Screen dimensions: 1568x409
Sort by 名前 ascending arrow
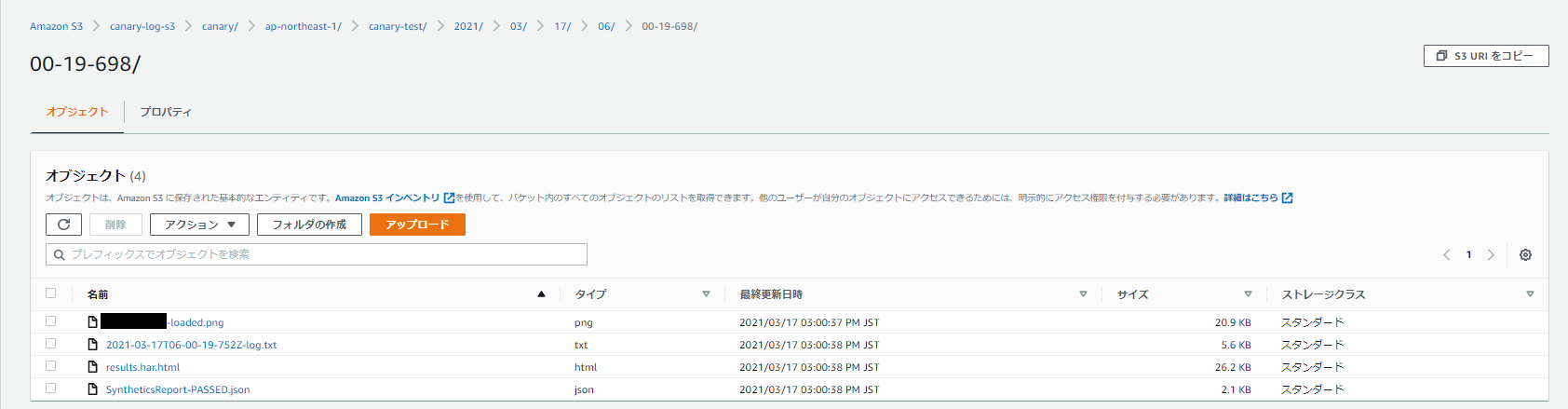(541, 294)
